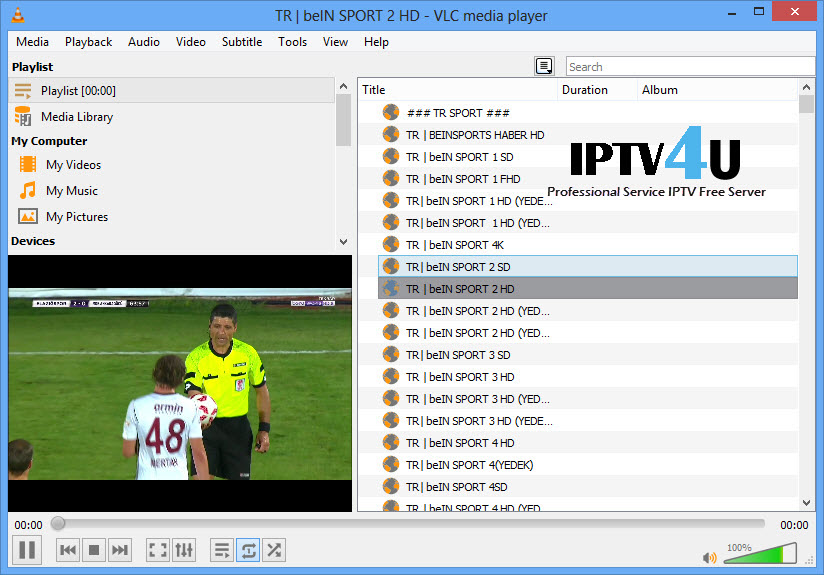Maximize the VLC window

pyautogui.click(x=758, y=12)
